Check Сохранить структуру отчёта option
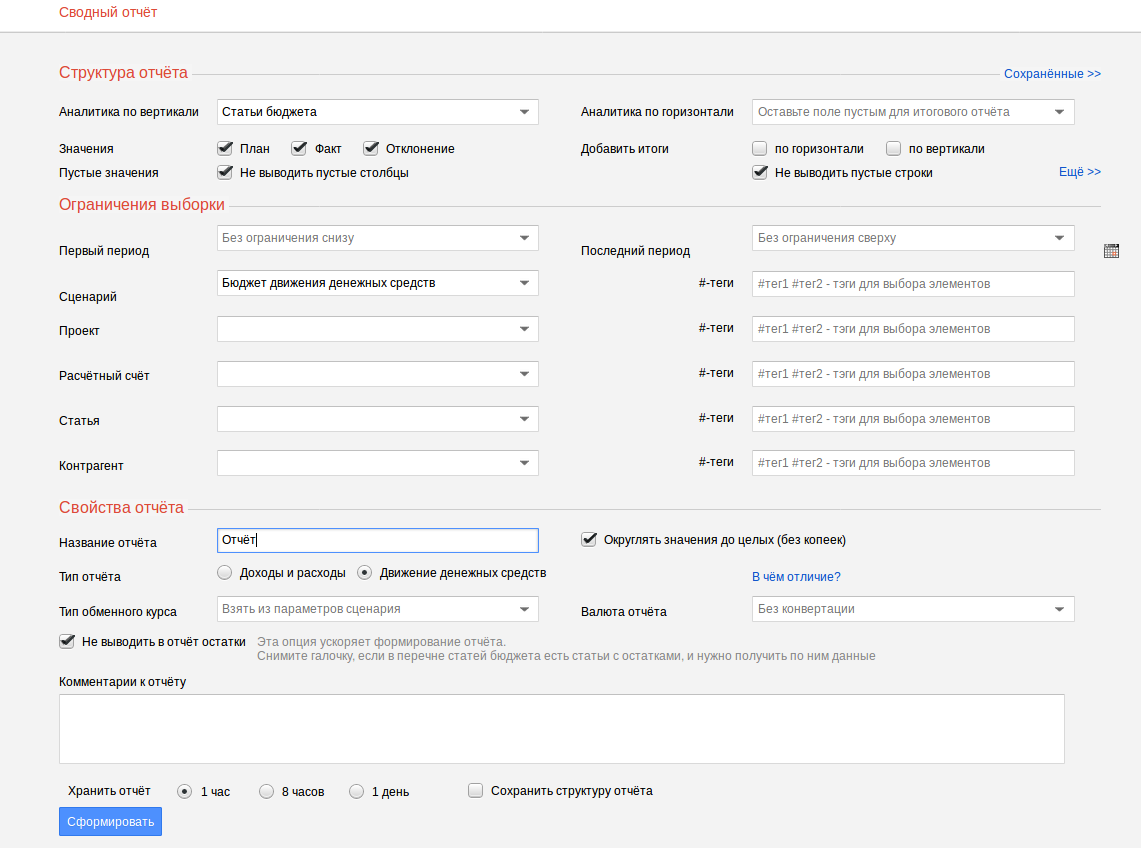The height and width of the screenshot is (848, 1141). (475, 790)
